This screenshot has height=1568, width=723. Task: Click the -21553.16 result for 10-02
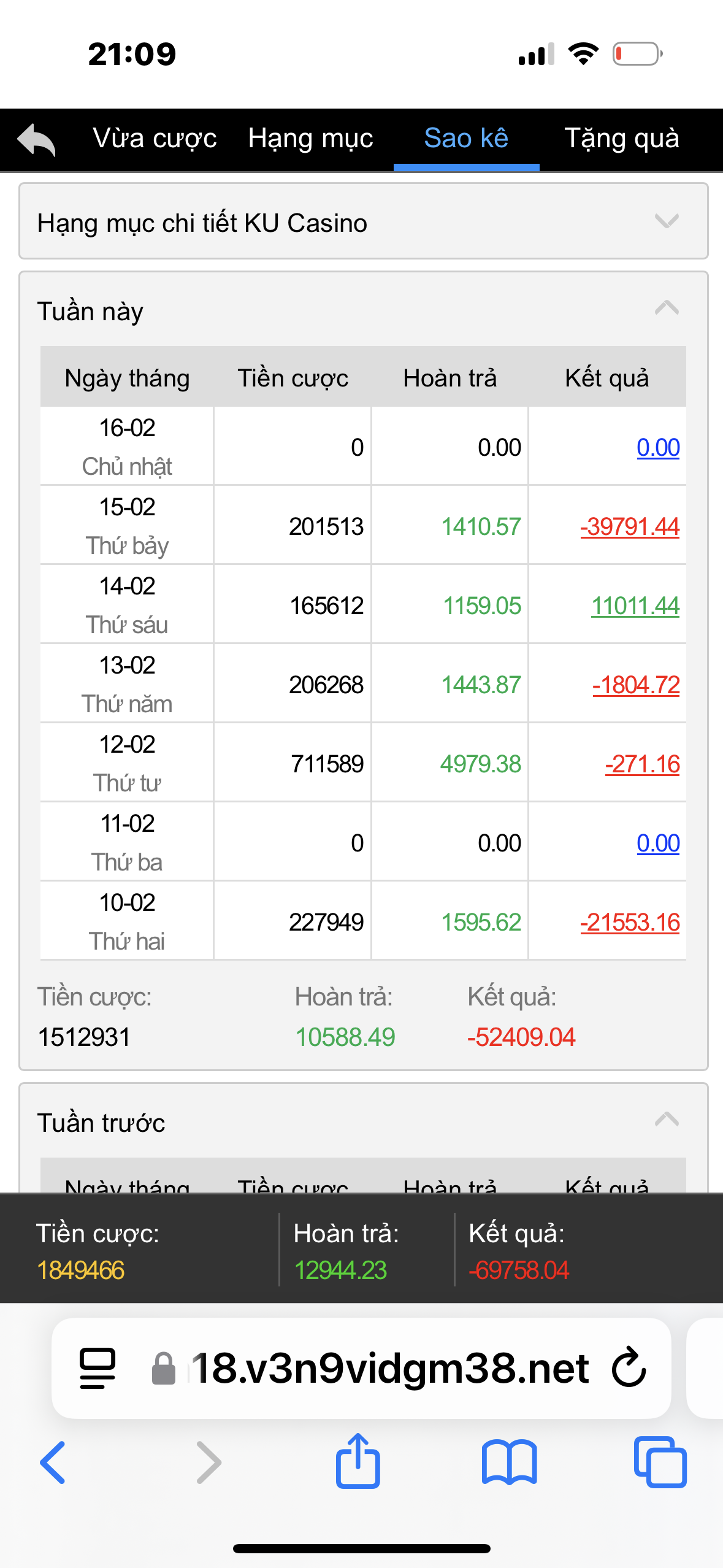(630, 923)
